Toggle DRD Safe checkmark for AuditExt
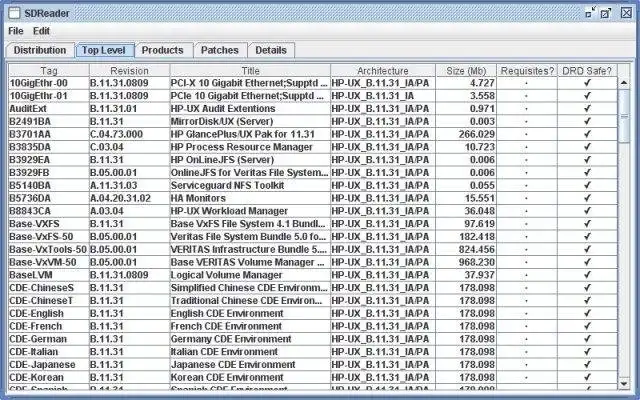The image size is (640, 400). click(587, 109)
